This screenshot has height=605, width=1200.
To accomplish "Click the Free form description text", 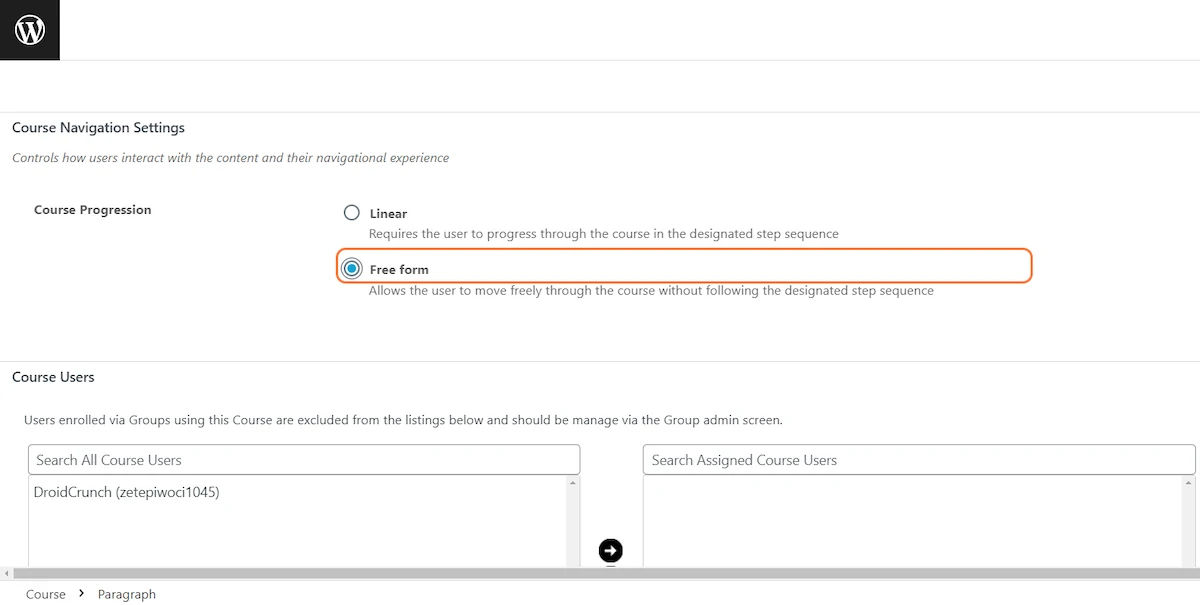I will 651,291.
